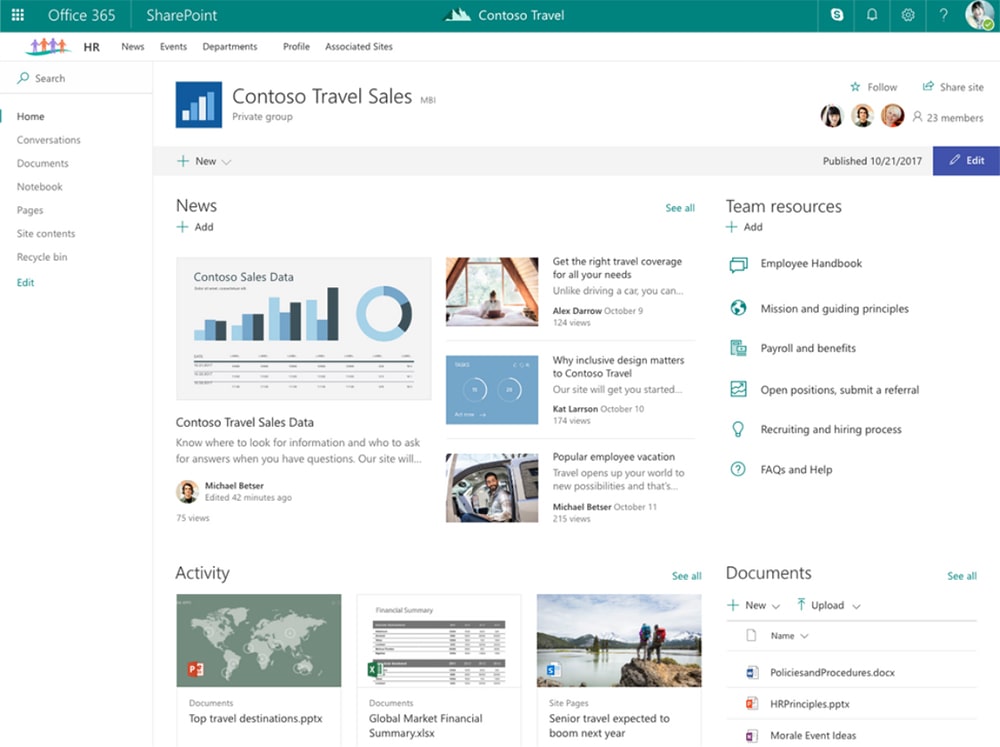The width and height of the screenshot is (1000, 747).
Task: Open Profile in the top navigation
Action: click(297, 47)
